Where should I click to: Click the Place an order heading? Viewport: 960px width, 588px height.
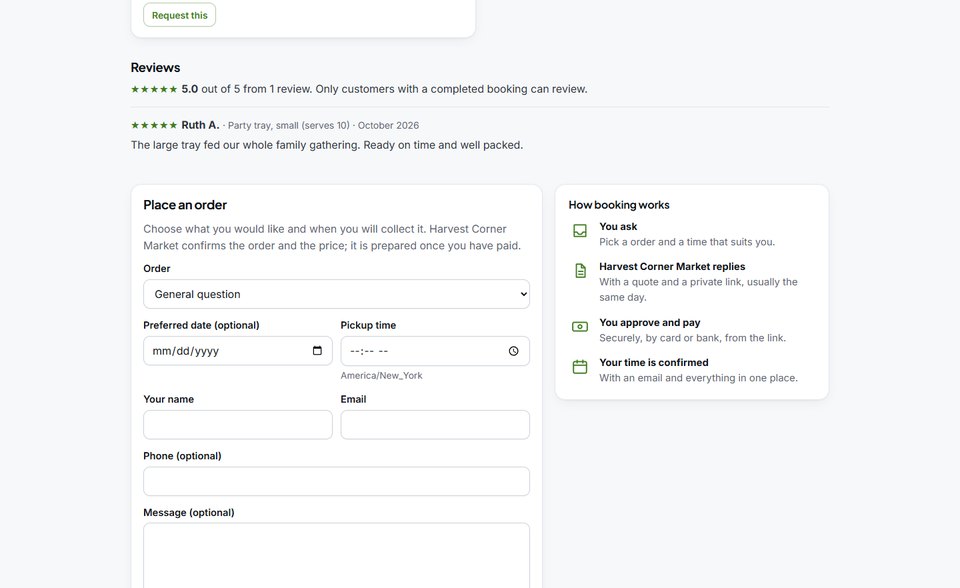click(185, 205)
